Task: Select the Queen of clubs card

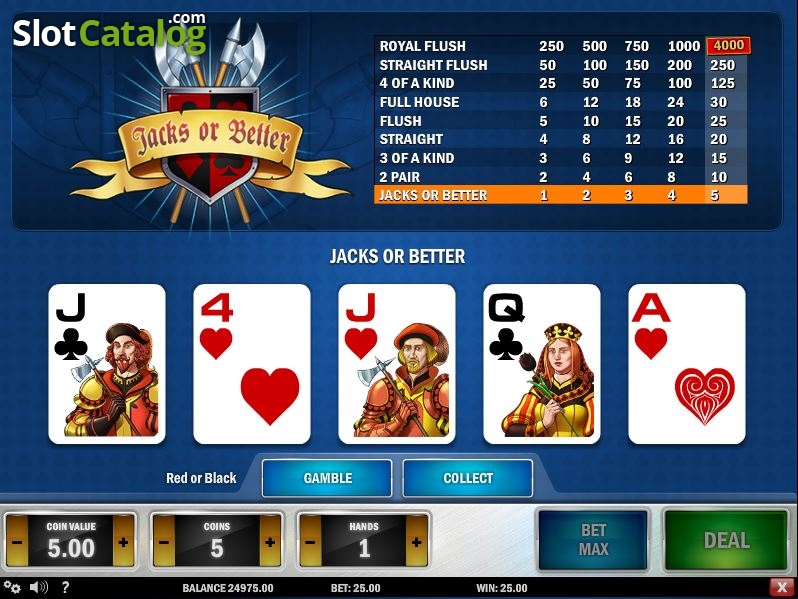Action: [x=542, y=364]
